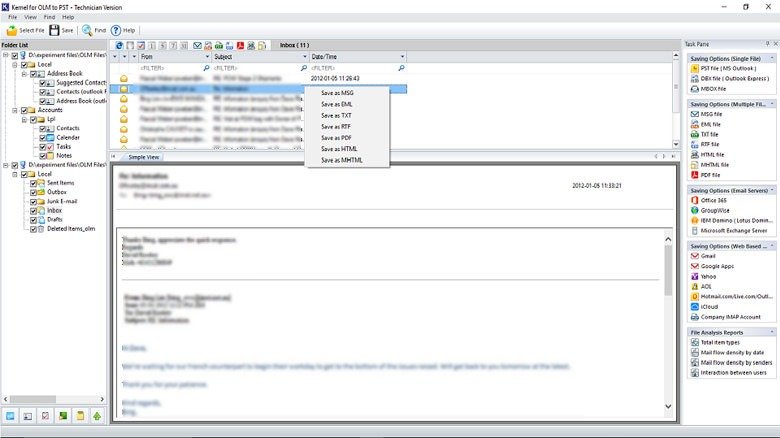
Task: Select GroupWise saving option
Action: pos(710,211)
